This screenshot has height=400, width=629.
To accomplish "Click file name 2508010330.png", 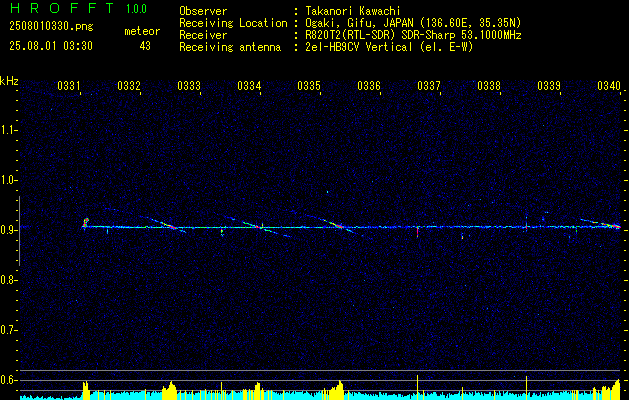I will [51, 27].
